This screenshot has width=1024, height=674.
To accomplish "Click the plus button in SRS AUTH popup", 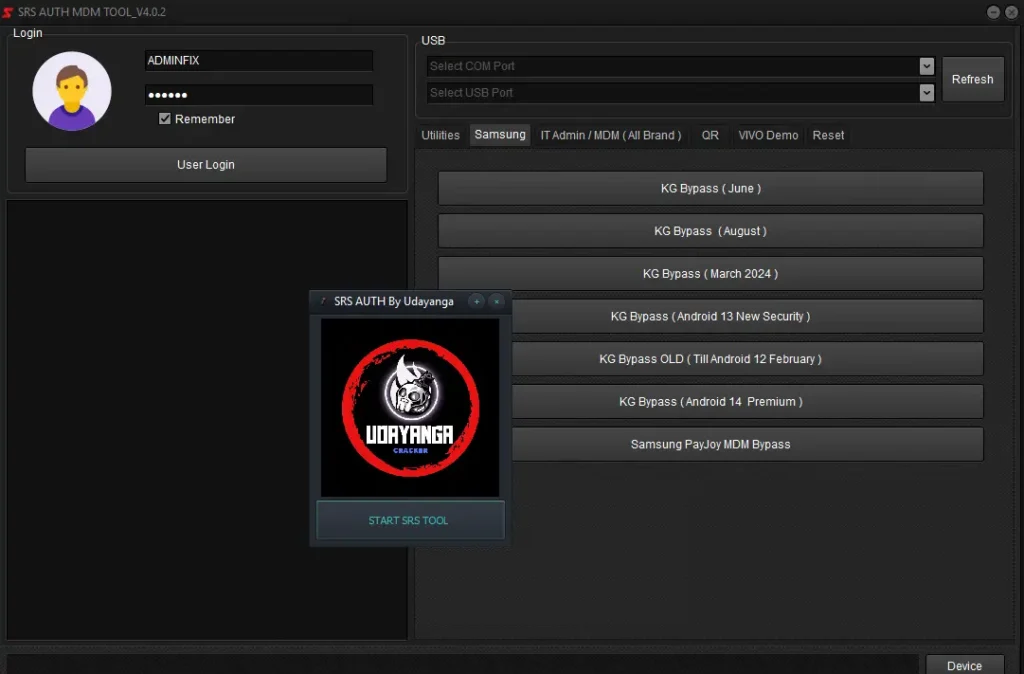I will tap(477, 301).
